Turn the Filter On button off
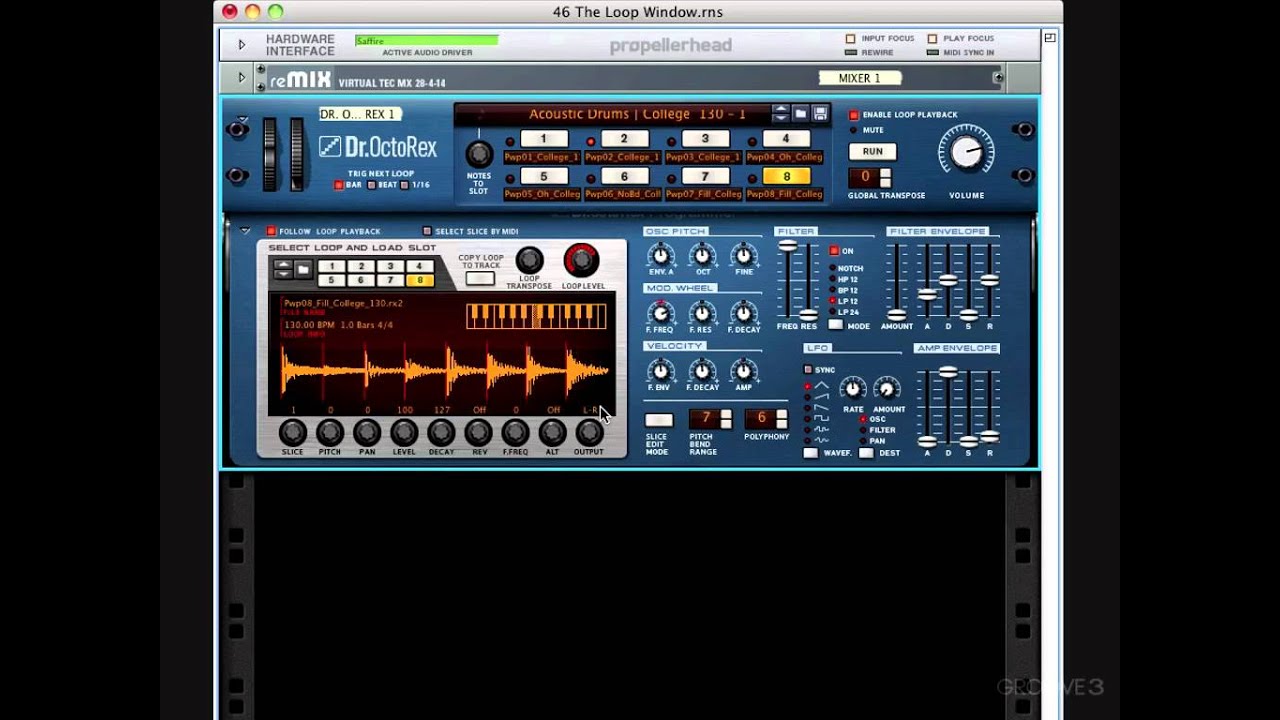 coord(834,251)
